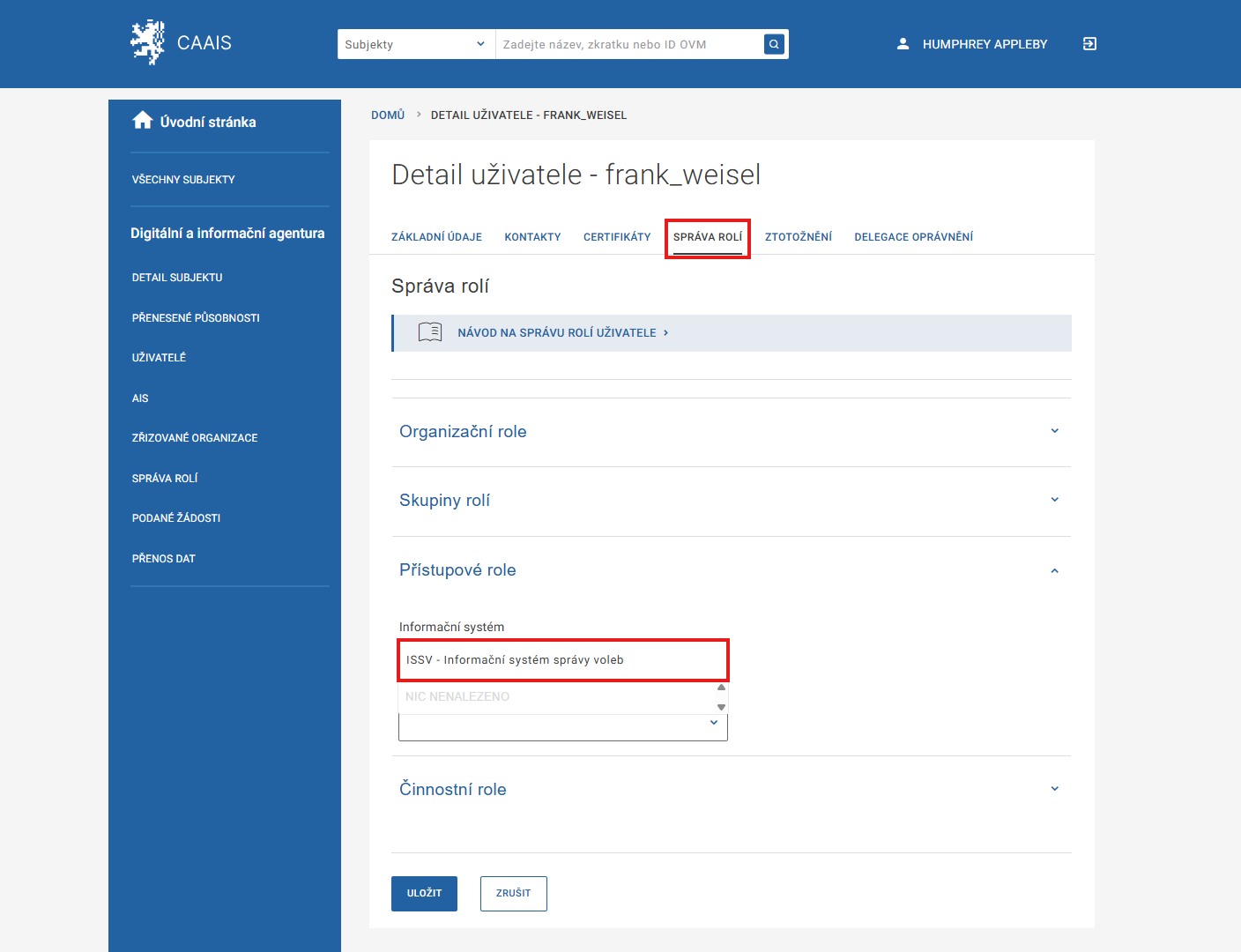Collapse the Přístupové role section
1241x952 pixels.
(x=1054, y=570)
